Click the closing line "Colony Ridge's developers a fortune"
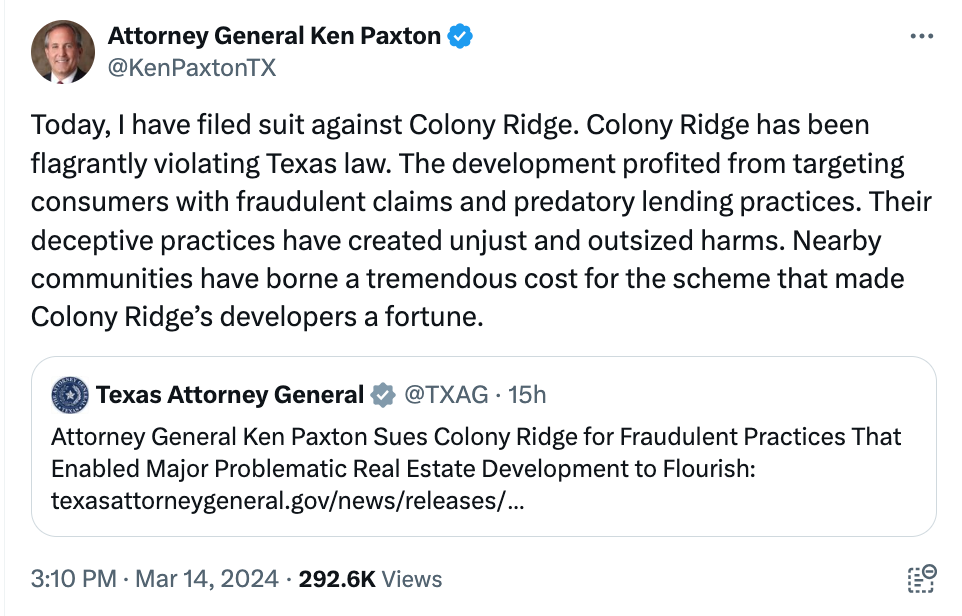 [257, 316]
